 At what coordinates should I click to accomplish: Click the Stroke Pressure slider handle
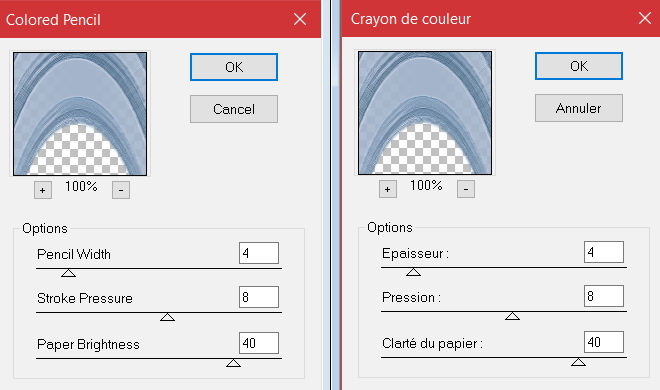coord(168,317)
